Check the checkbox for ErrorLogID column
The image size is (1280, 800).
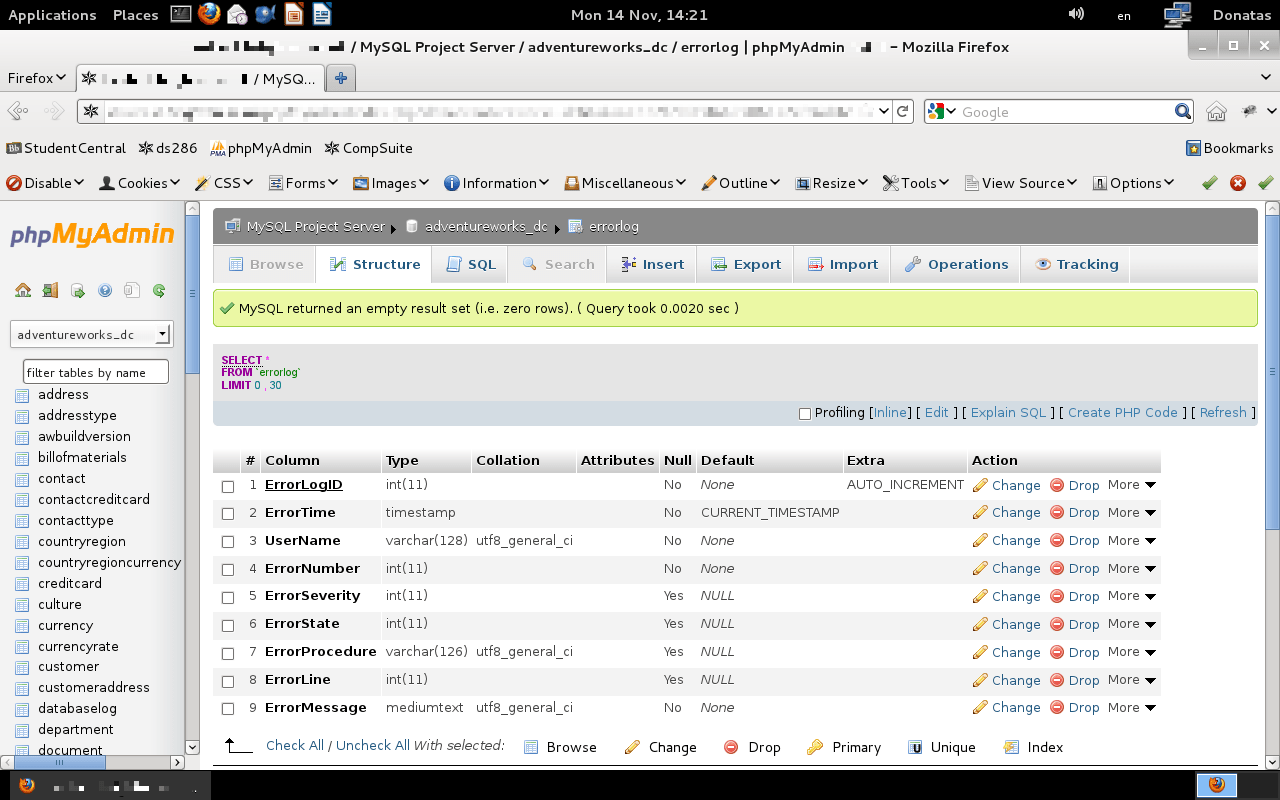coord(228,485)
